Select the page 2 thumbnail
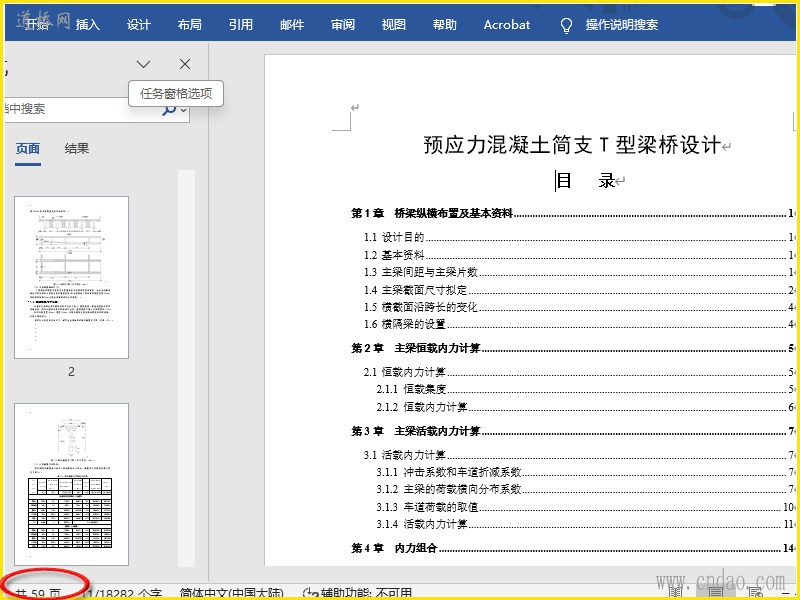Viewport: 800px width, 600px height. pyautogui.click(x=71, y=277)
